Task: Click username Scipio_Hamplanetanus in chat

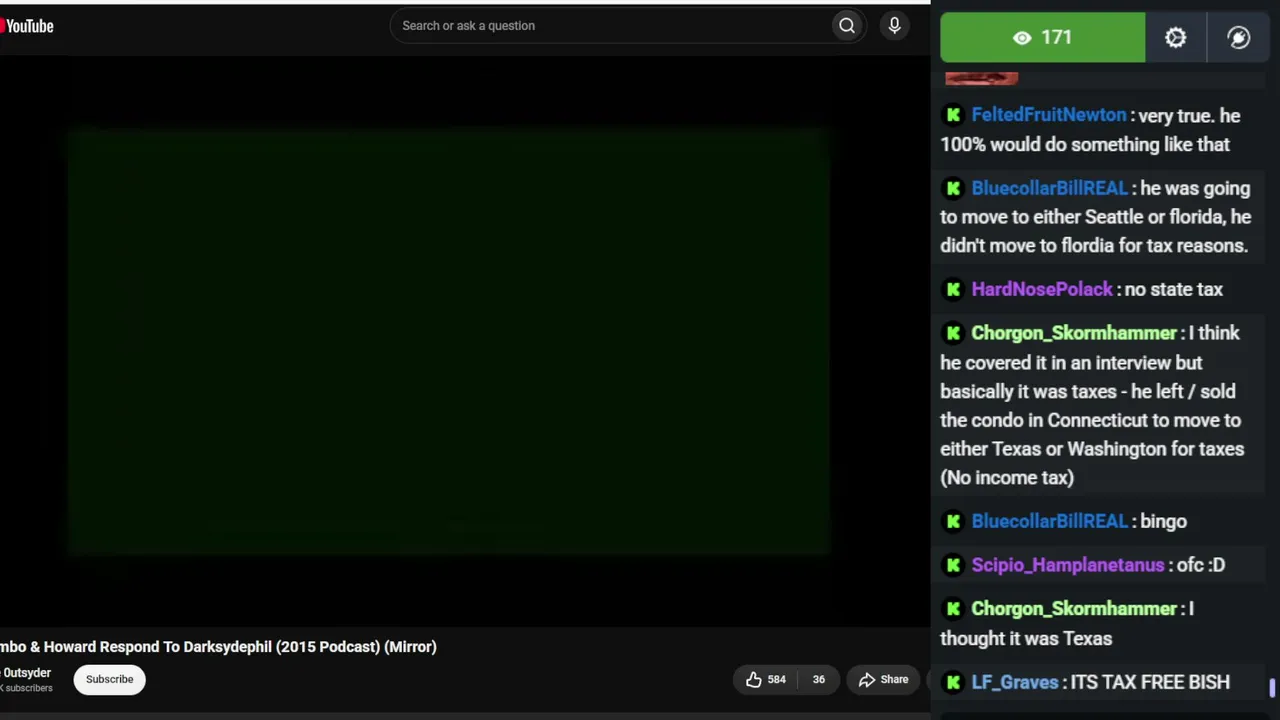Action: pyautogui.click(x=1068, y=565)
